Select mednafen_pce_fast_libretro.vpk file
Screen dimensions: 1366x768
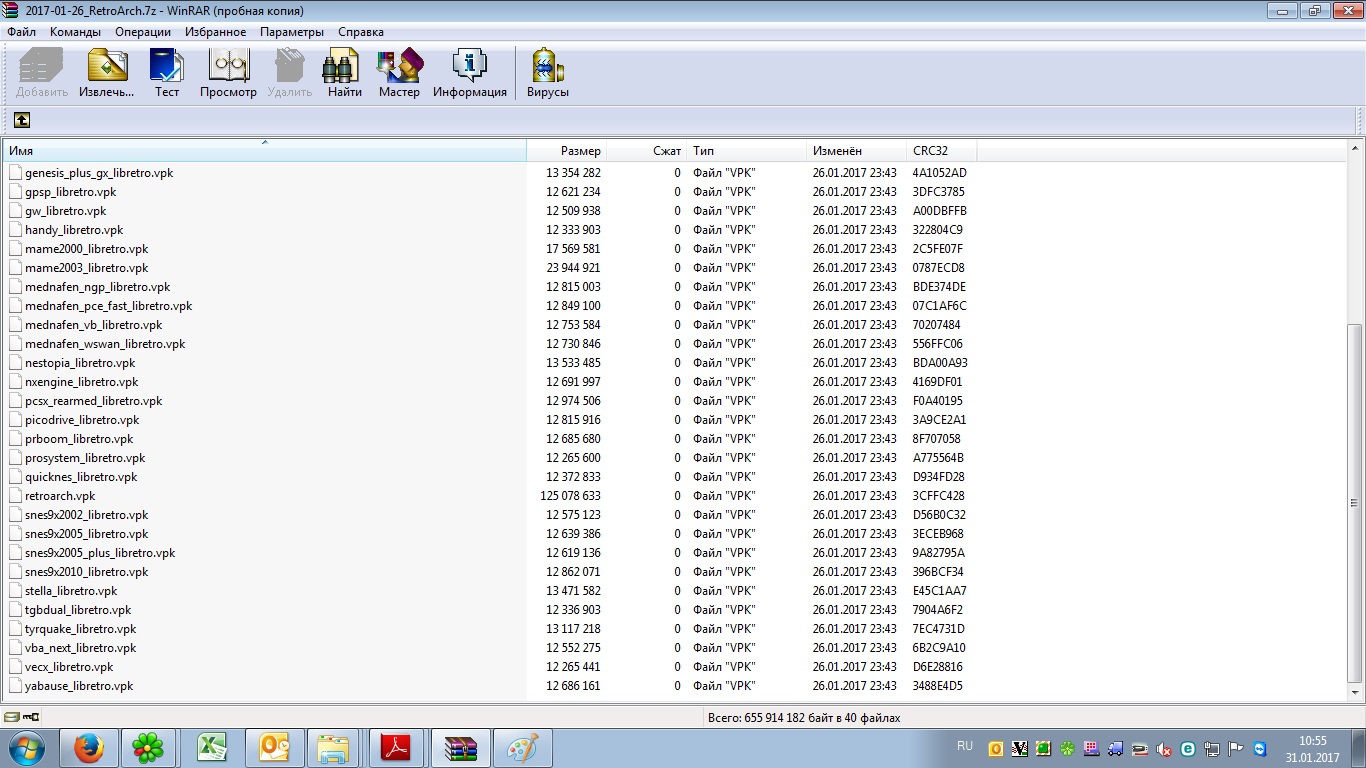(x=108, y=306)
